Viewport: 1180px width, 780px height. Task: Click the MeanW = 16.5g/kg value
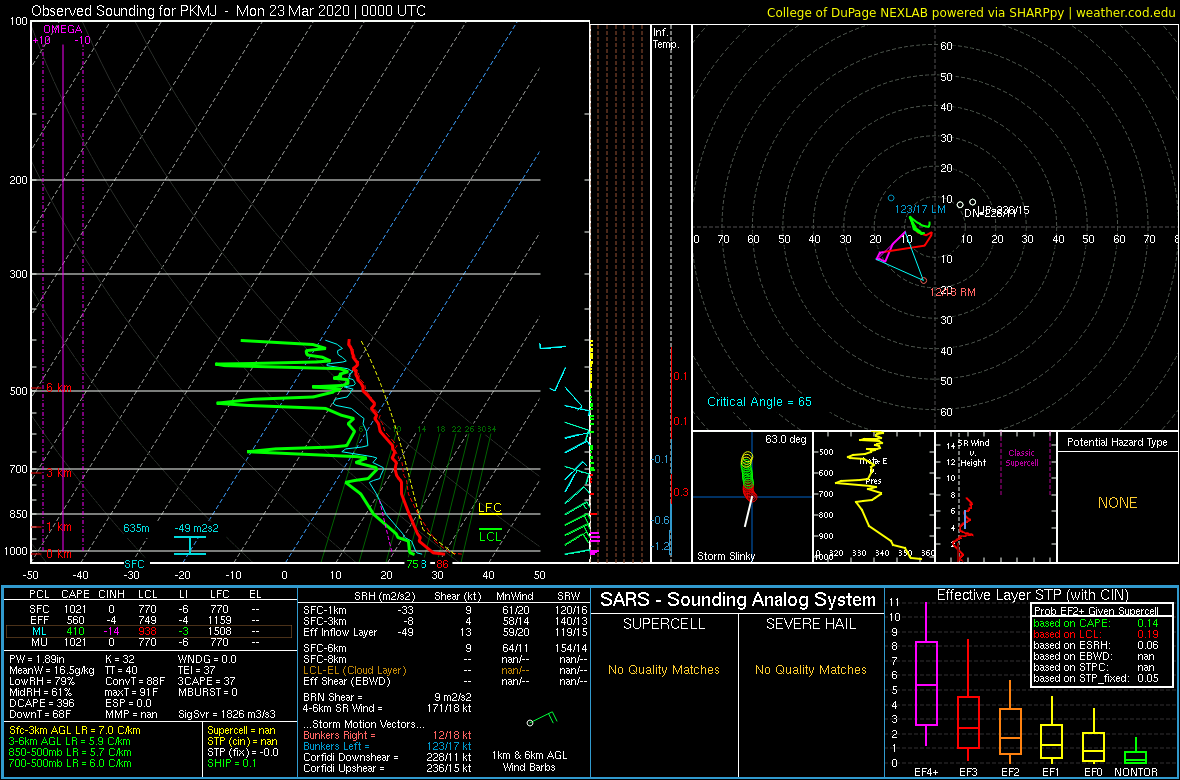click(x=51, y=672)
